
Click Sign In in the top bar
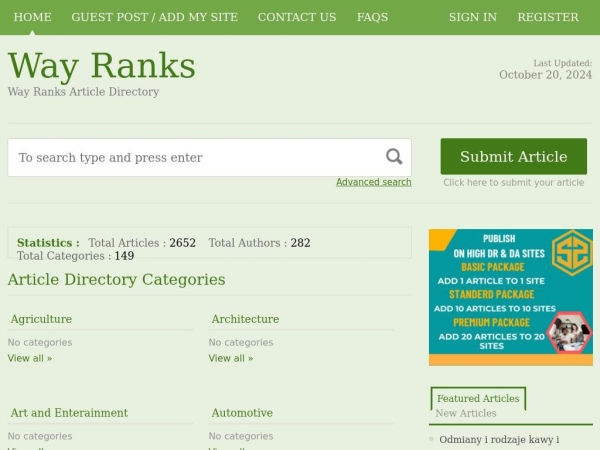(473, 17)
